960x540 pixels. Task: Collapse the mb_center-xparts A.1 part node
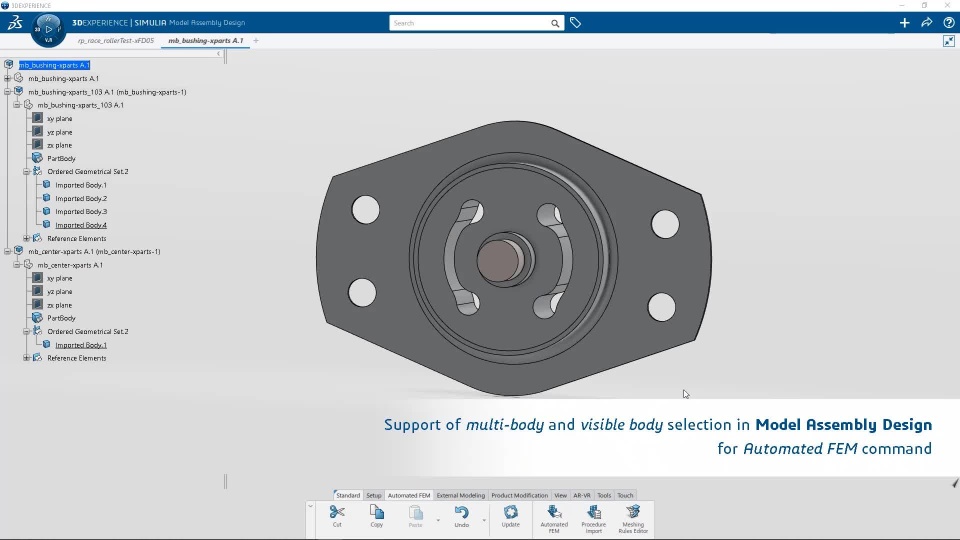tap(17, 265)
